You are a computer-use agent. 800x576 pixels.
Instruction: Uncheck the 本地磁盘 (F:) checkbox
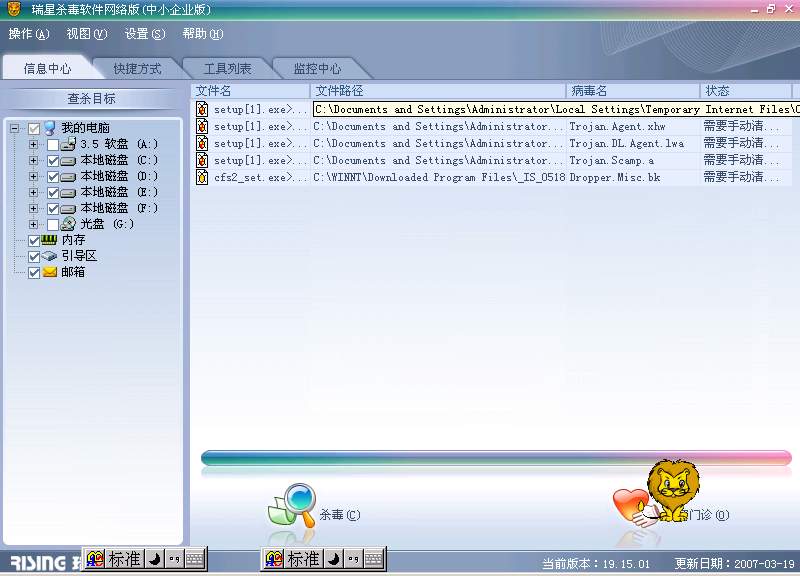tap(53, 209)
